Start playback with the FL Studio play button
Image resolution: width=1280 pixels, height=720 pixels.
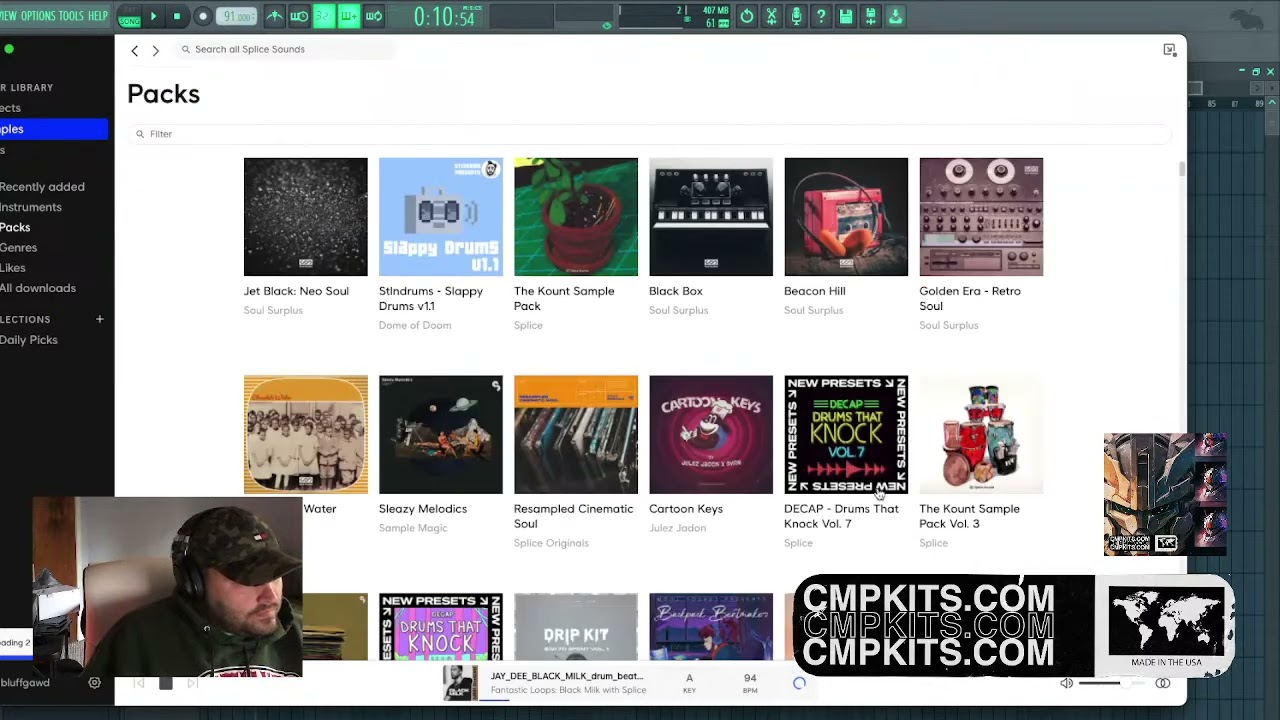click(x=153, y=16)
